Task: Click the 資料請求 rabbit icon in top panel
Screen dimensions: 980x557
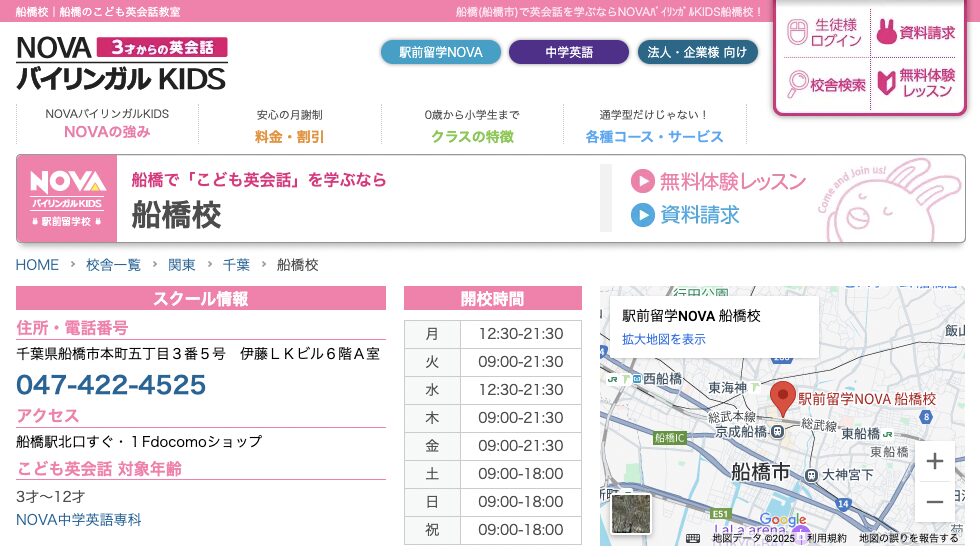Action: (x=886, y=31)
